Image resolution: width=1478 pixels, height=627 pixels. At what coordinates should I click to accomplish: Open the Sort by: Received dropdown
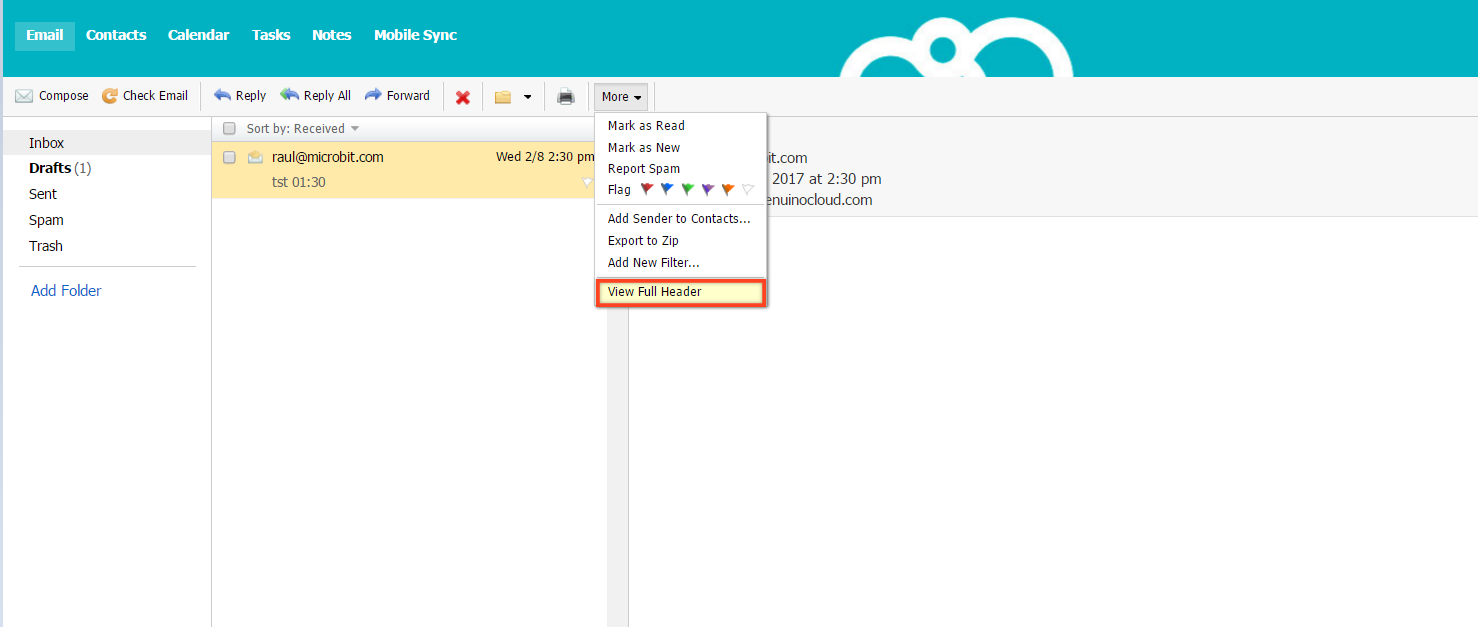(x=303, y=128)
